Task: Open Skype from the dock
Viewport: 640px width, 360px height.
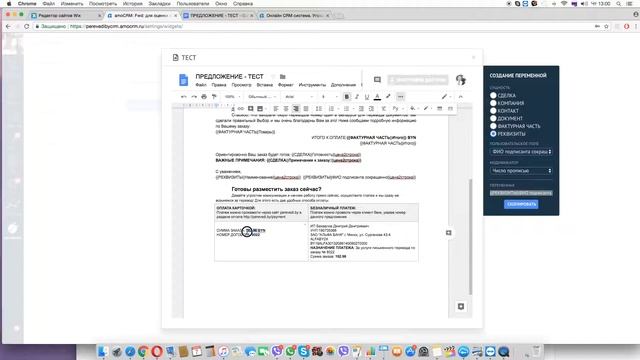Action: point(304,351)
